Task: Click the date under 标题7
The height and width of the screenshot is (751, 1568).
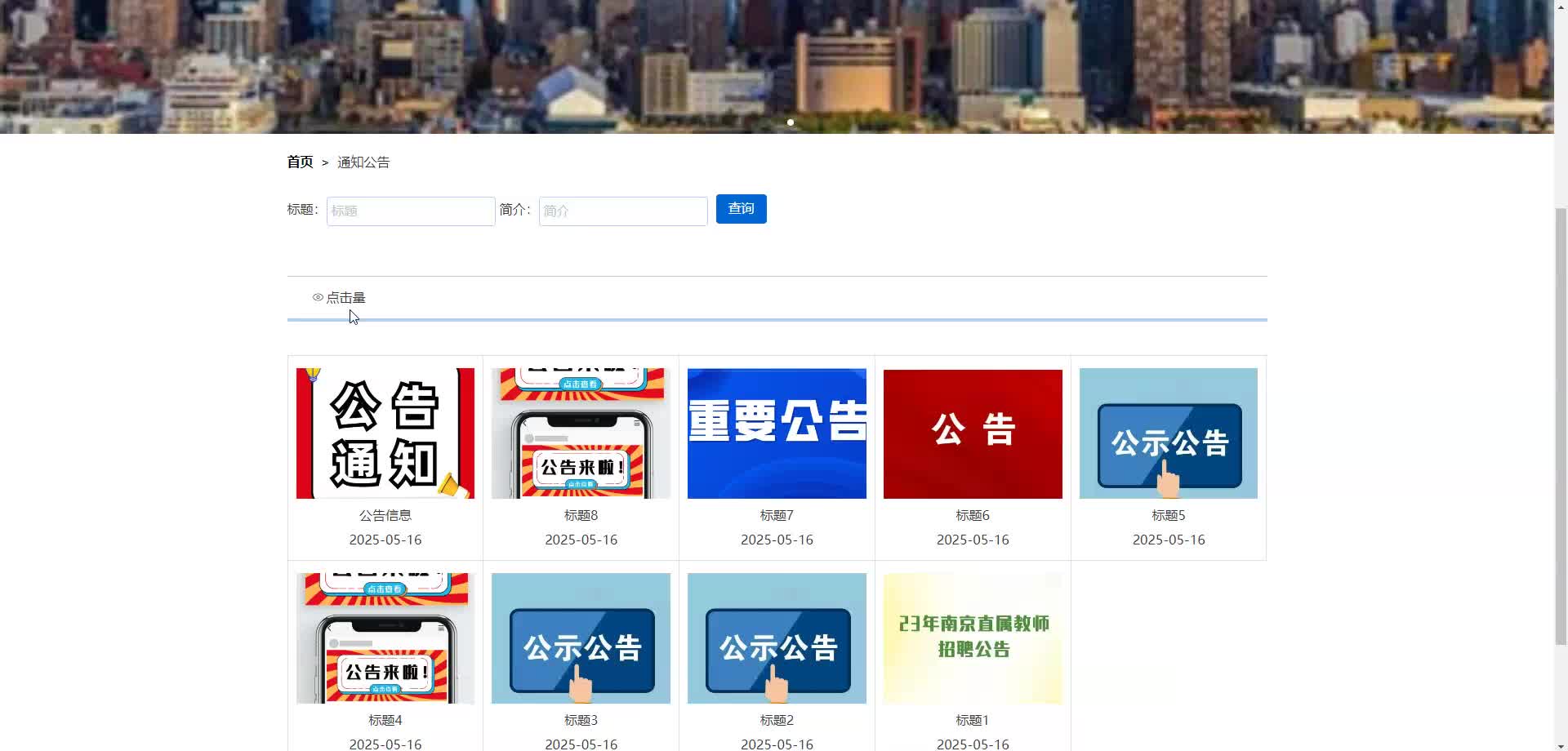Action: point(777,540)
